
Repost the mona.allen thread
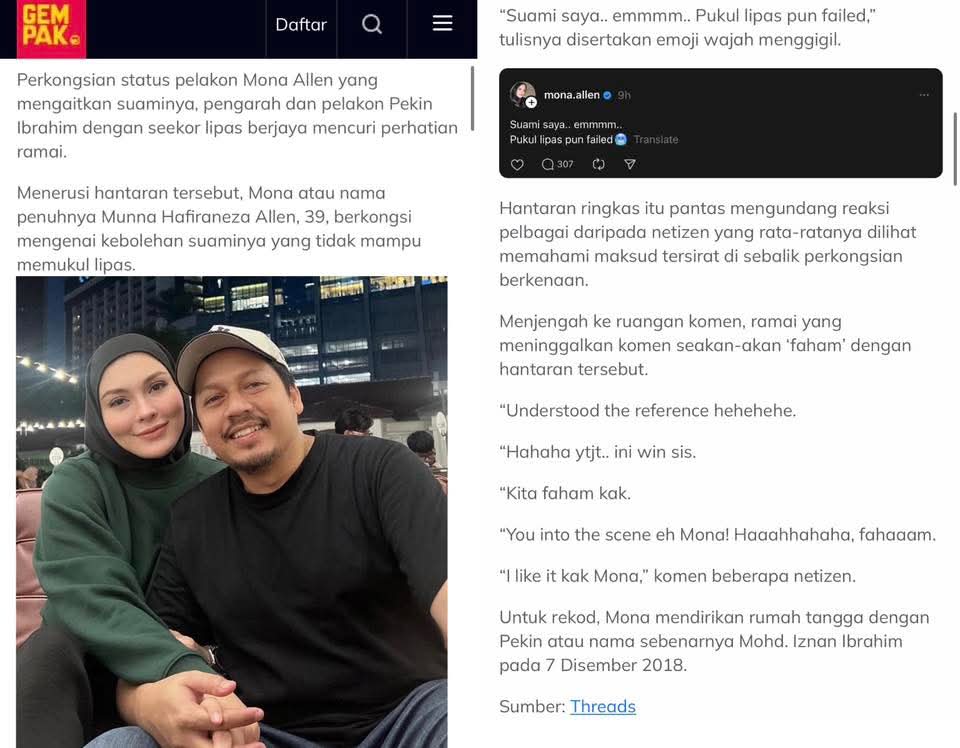(599, 164)
